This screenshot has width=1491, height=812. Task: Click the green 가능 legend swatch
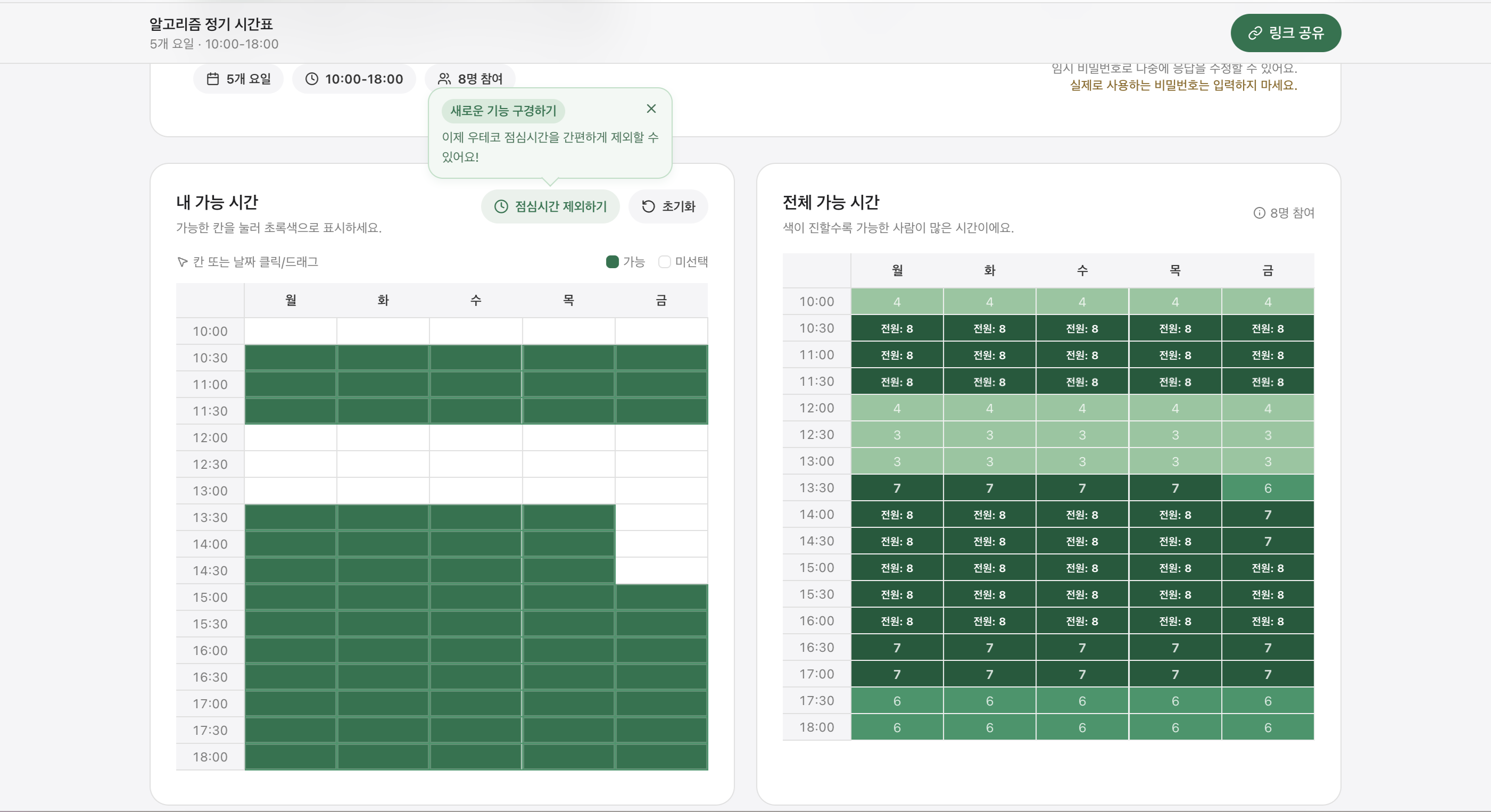coord(612,262)
